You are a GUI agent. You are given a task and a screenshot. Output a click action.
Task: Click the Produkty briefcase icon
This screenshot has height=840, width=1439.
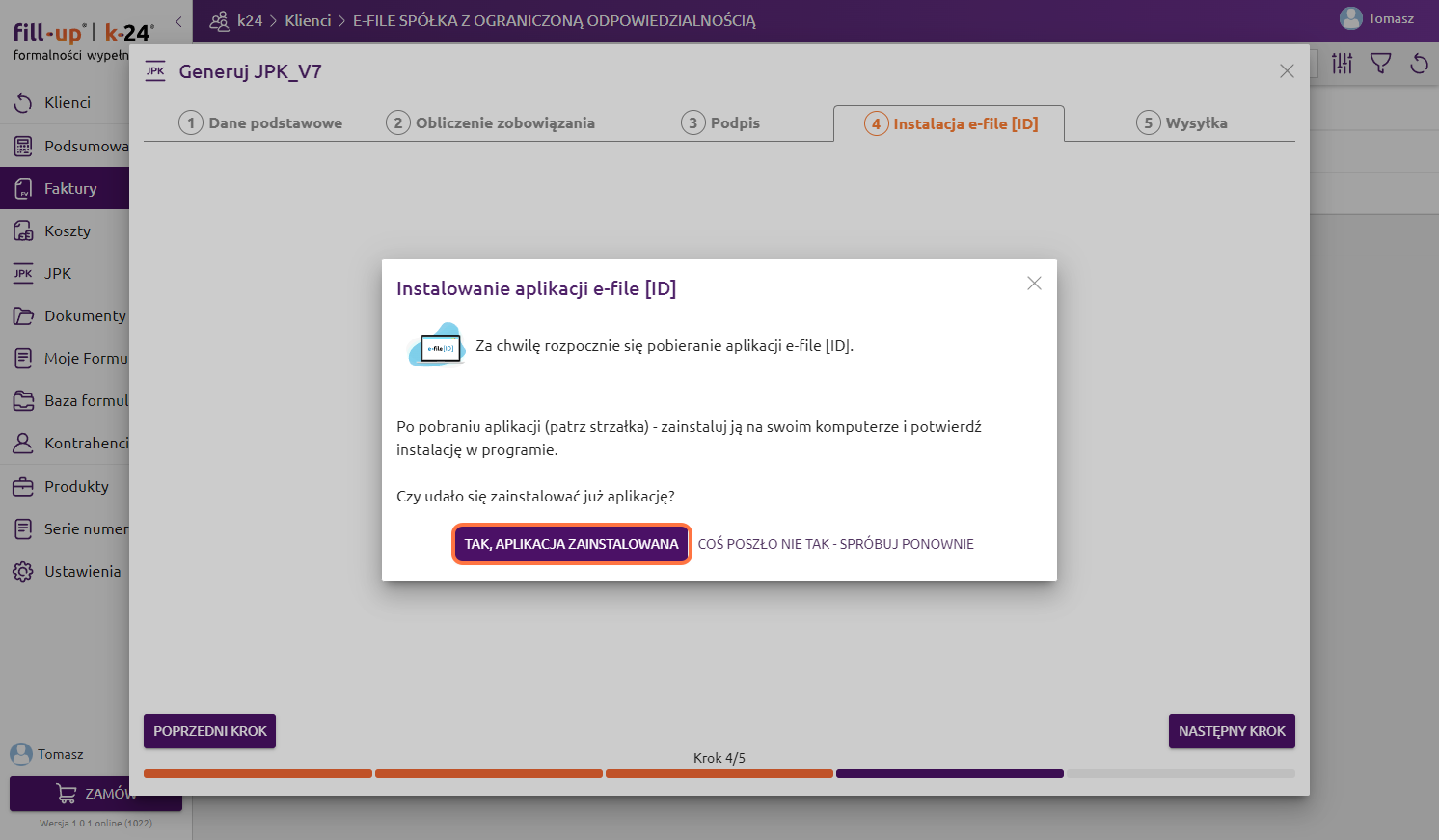tap(23, 487)
